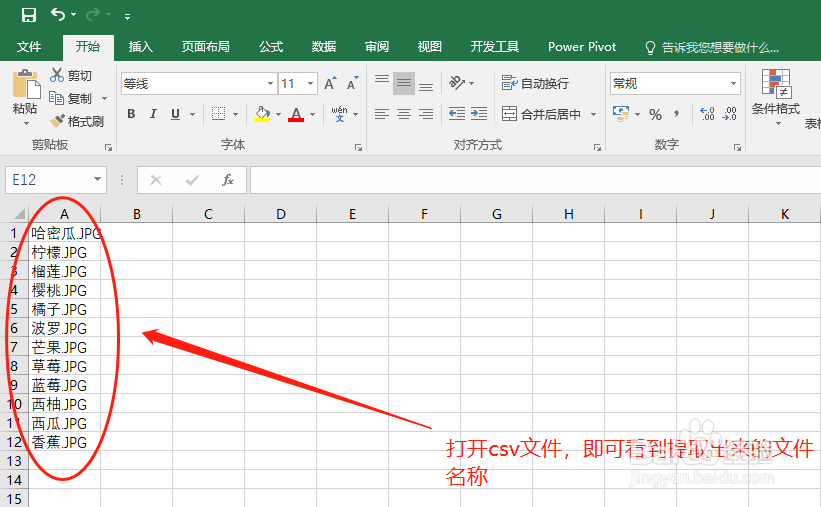Apply comma thousands separator style
Image resolution: width=821 pixels, height=507 pixels.
click(676, 114)
